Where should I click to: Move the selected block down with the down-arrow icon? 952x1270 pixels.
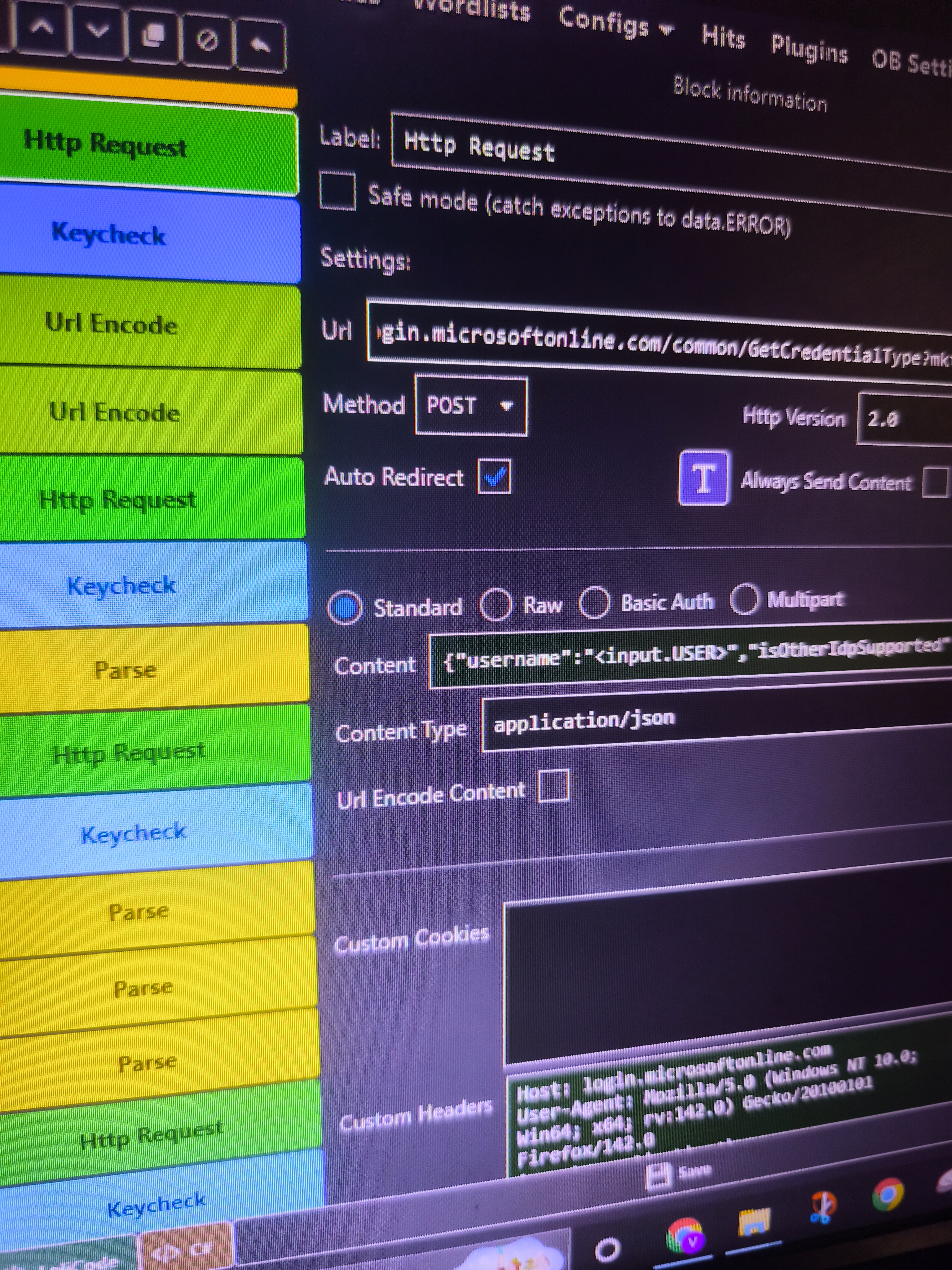point(98,32)
